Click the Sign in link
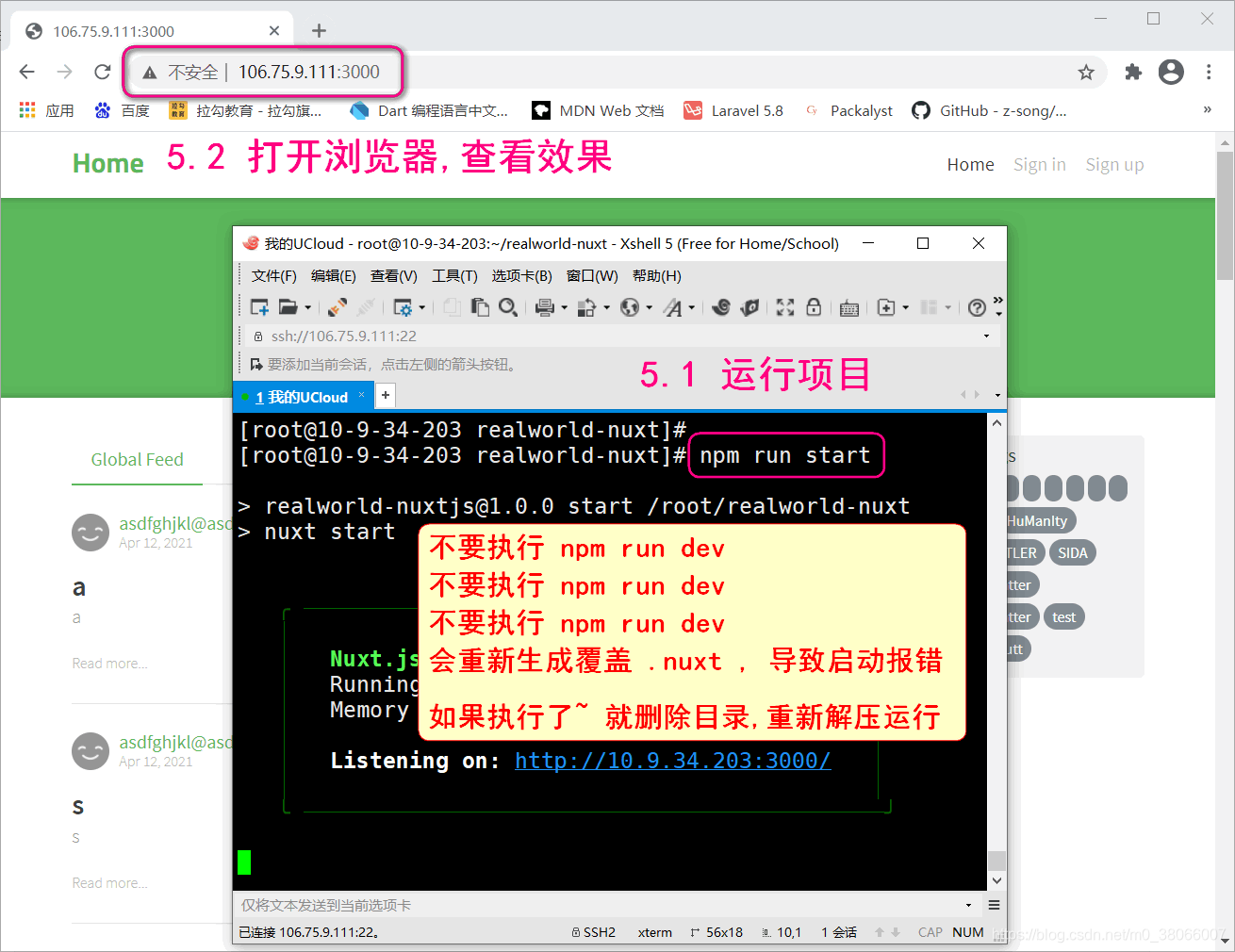 pos(1039,165)
